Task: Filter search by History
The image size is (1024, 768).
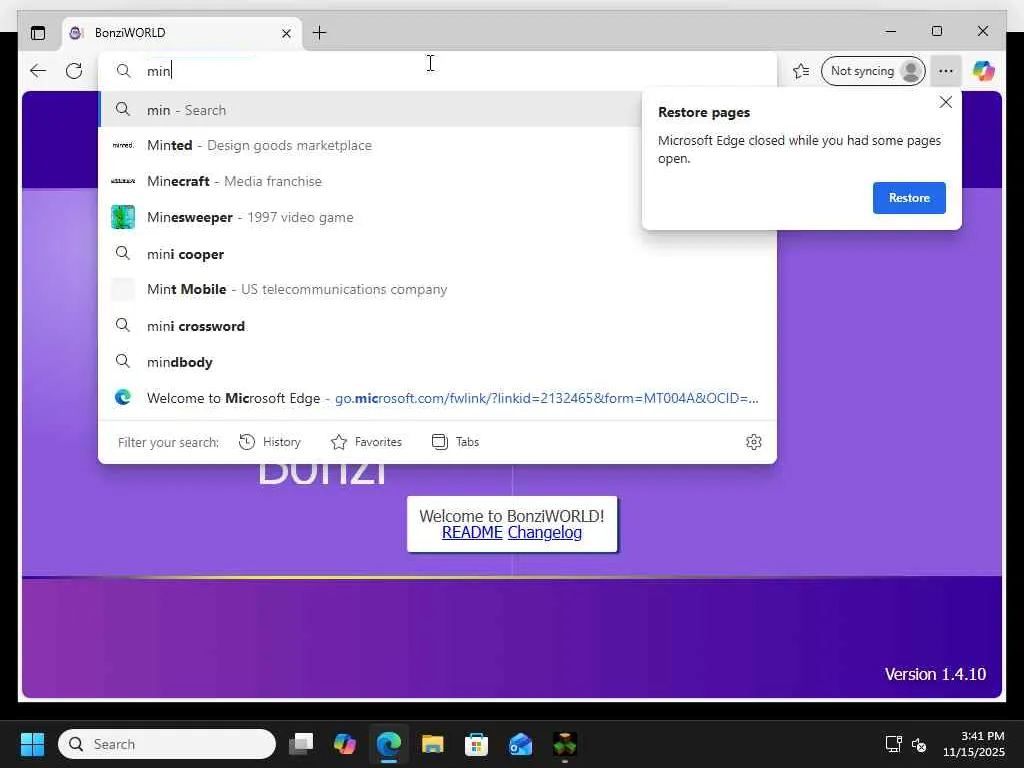Action: (x=270, y=442)
